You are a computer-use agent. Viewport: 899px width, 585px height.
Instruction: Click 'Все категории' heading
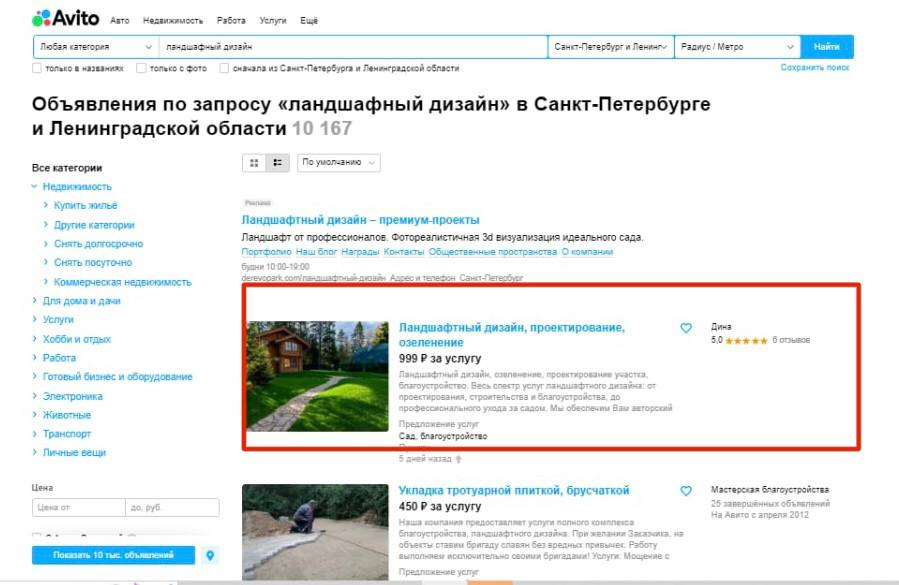coord(67,168)
